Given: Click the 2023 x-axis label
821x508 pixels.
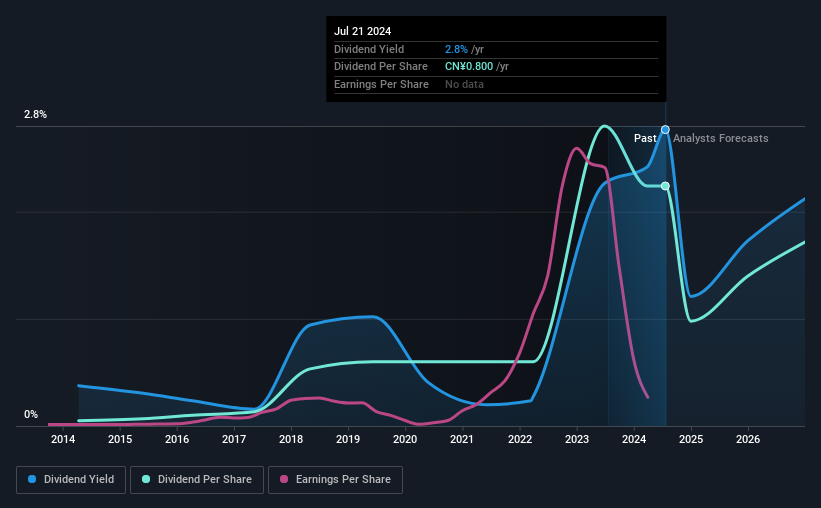Looking at the screenshot, I should point(577,439).
